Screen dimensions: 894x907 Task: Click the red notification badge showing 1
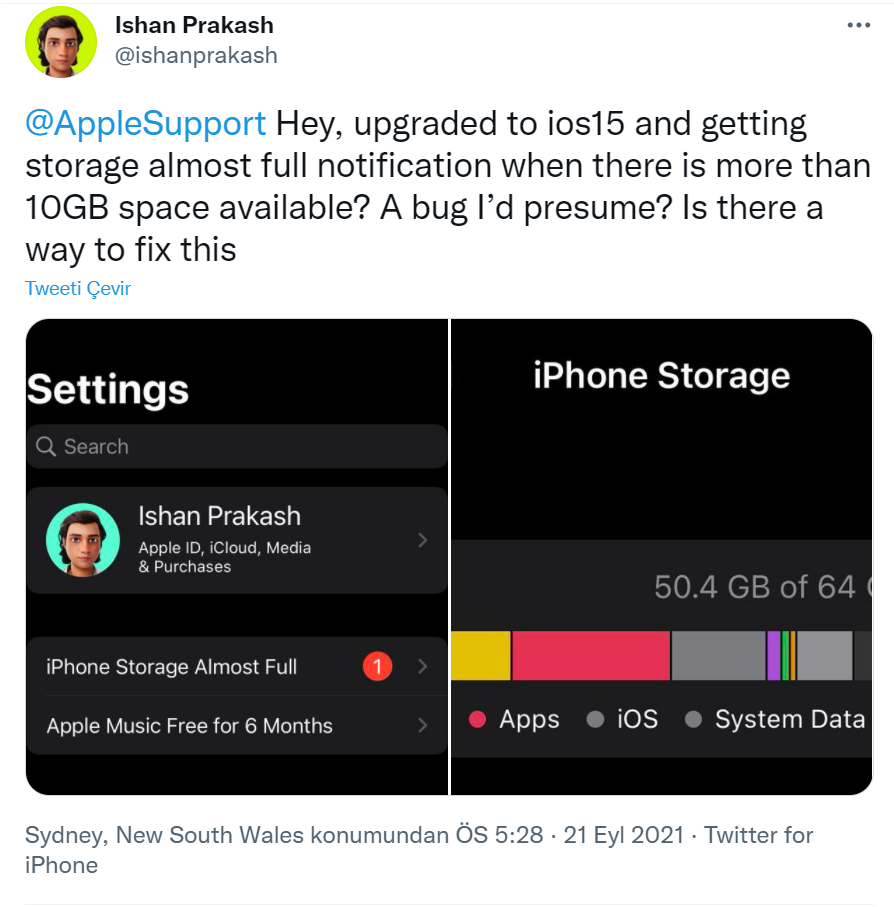(378, 666)
